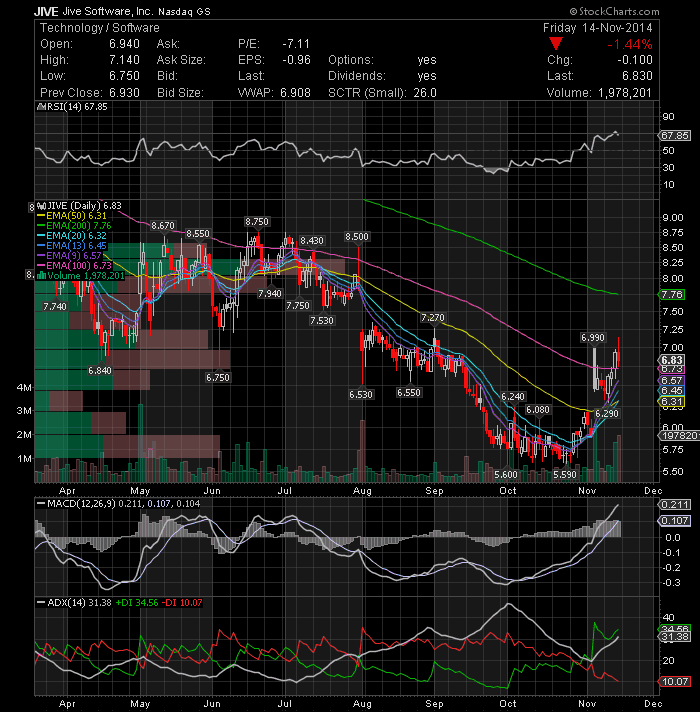Click the High value 7.140
This screenshot has width=700, height=712.
(x=124, y=59)
